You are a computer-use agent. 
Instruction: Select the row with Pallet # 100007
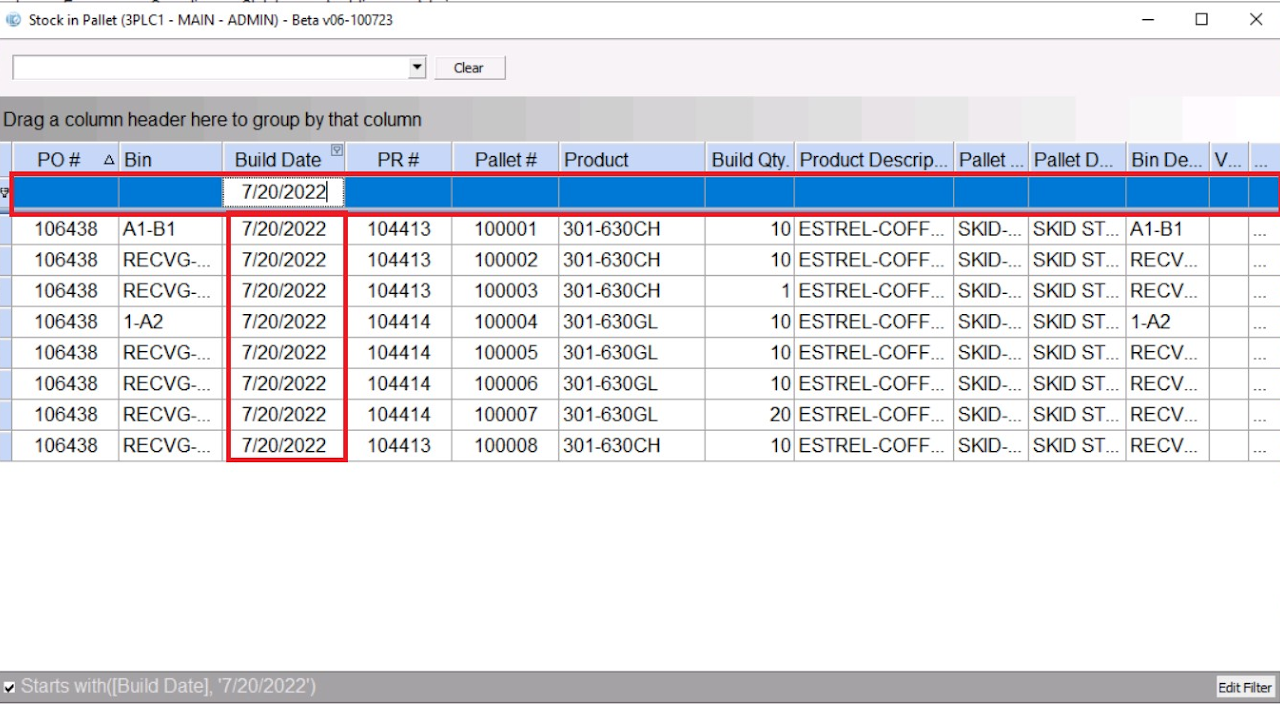click(x=505, y=415)
